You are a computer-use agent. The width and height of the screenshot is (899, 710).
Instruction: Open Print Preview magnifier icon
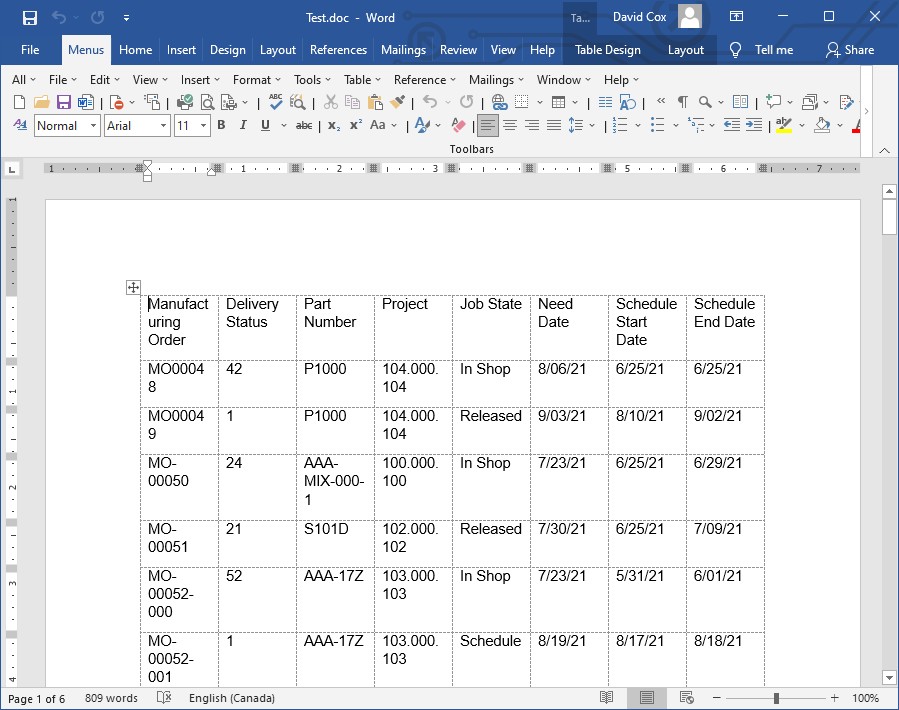pyautogui.click(x=207, y=103)
